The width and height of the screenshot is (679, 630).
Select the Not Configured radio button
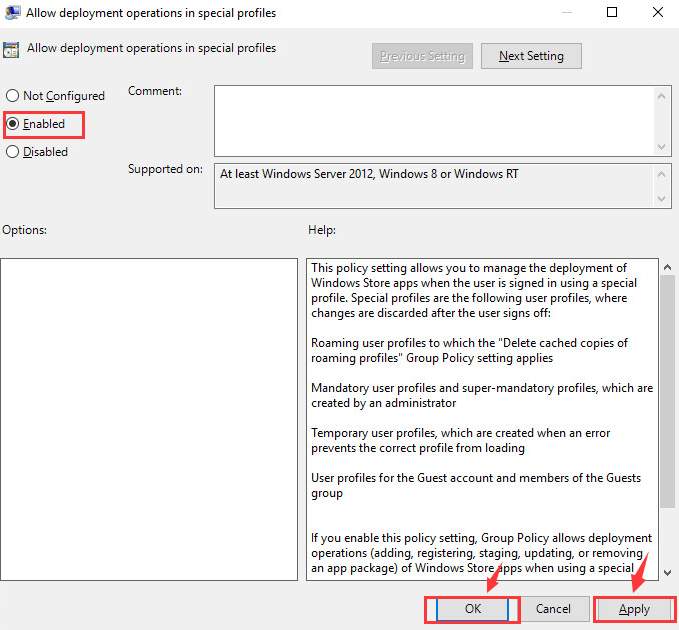coord(55,96)
